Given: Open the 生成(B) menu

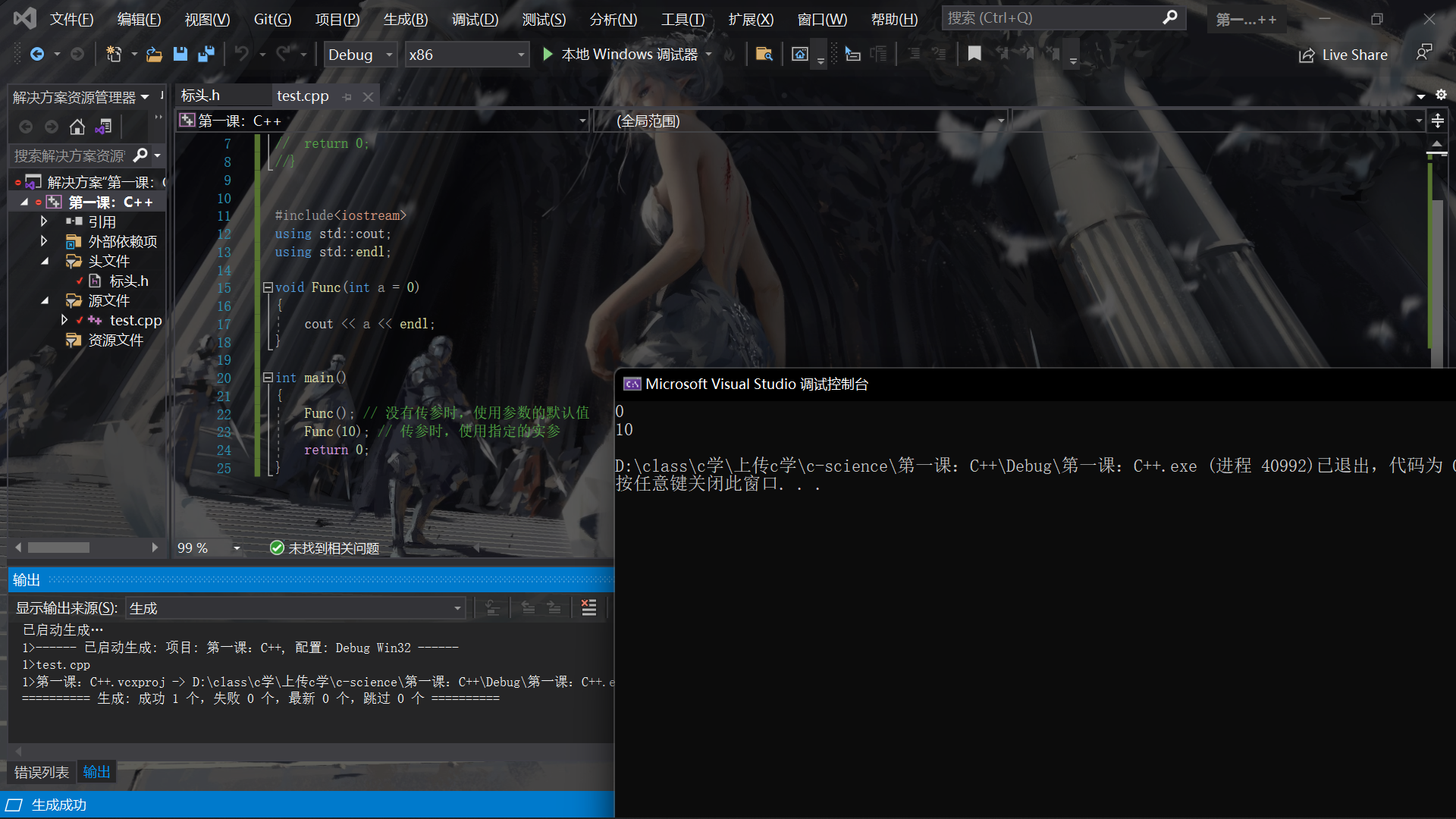Looking at the screenshot, I should pyautogui.click(x=405, y=17).
